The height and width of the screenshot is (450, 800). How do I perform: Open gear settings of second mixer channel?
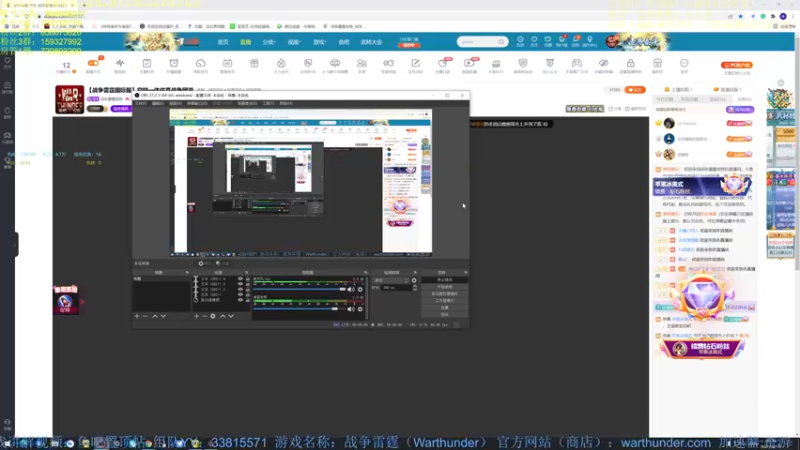point(360,309)
